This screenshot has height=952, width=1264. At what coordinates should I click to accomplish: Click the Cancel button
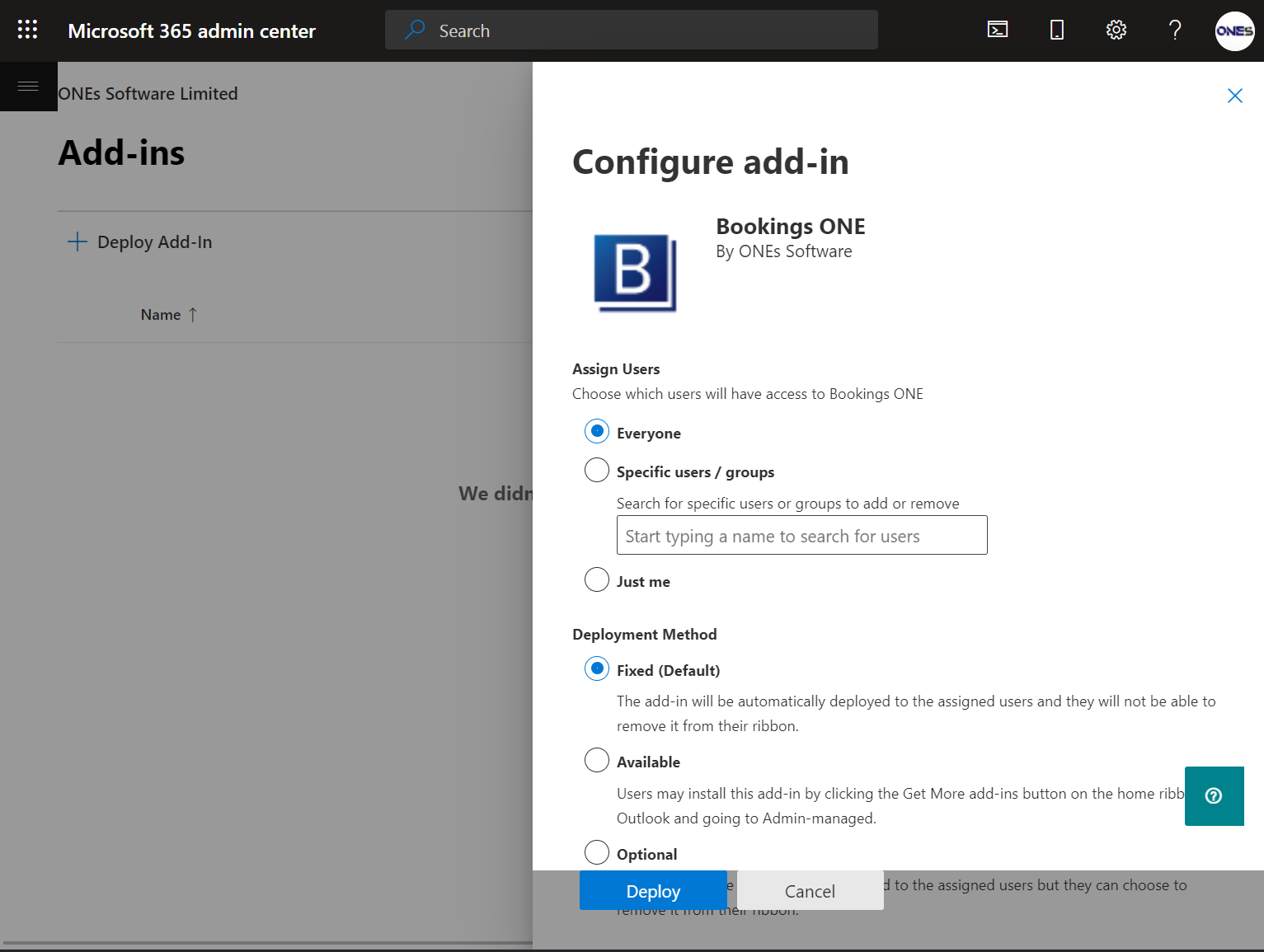point(810,891)
